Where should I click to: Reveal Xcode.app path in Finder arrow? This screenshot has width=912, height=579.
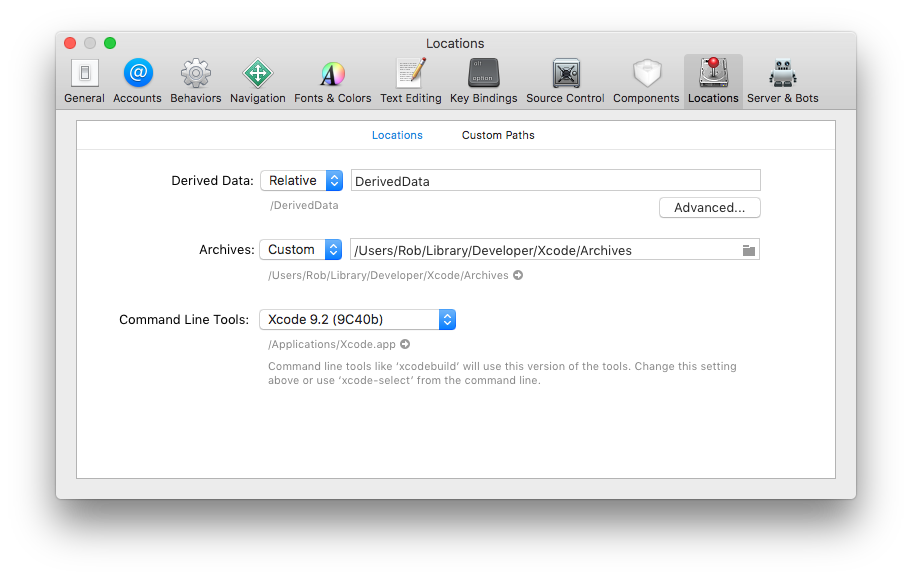(x=405, y=344)
